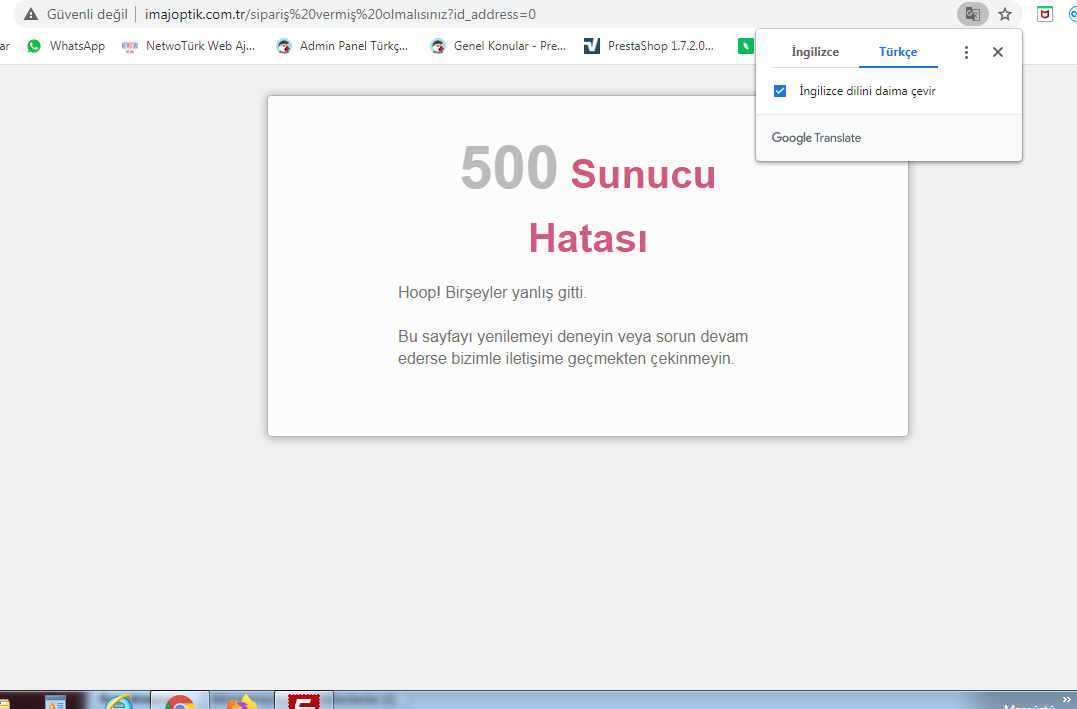Toggle 'İngilizce dilini daima çevir' checkbox
1077x709 pixels.
[780, 91]
